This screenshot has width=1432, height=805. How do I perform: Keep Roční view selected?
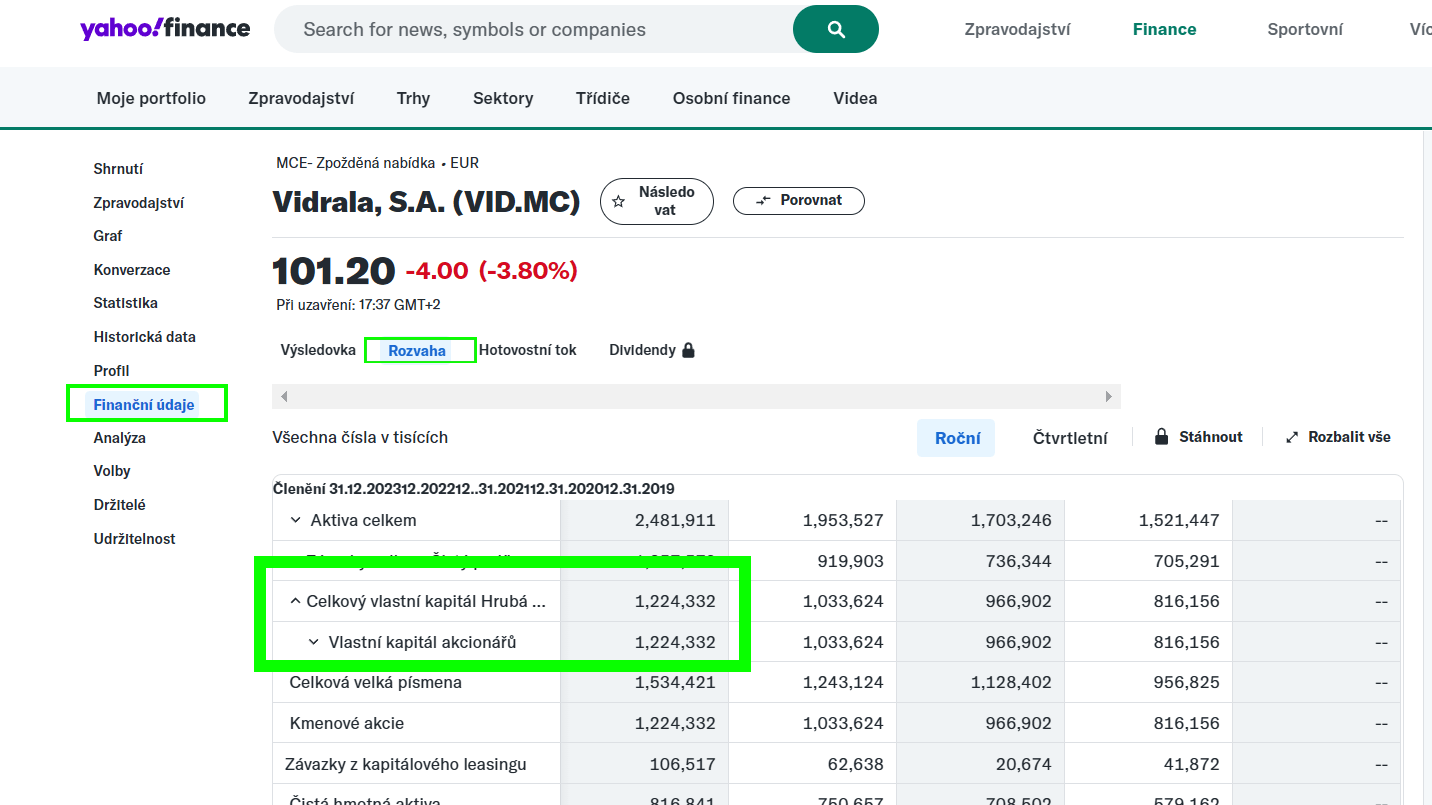[x=956, y=436]
